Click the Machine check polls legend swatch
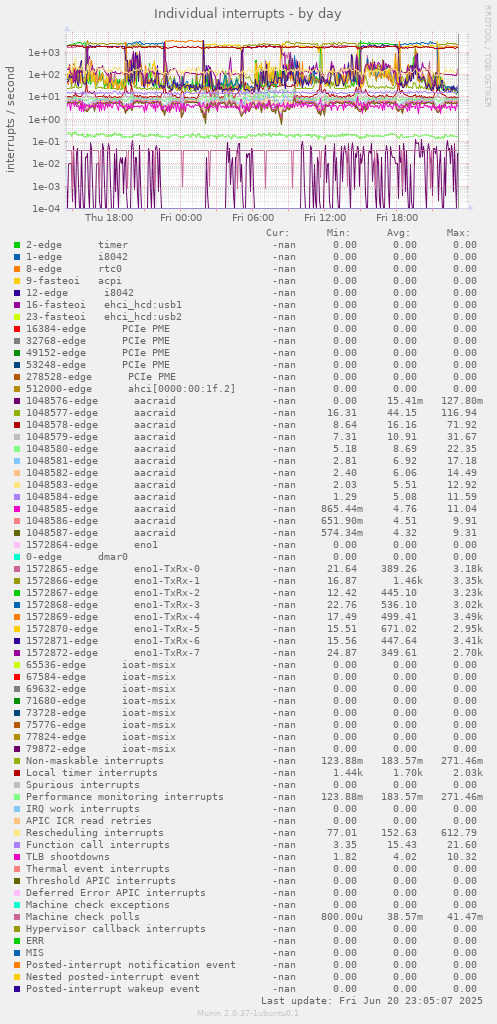 [x=17, y=917]
